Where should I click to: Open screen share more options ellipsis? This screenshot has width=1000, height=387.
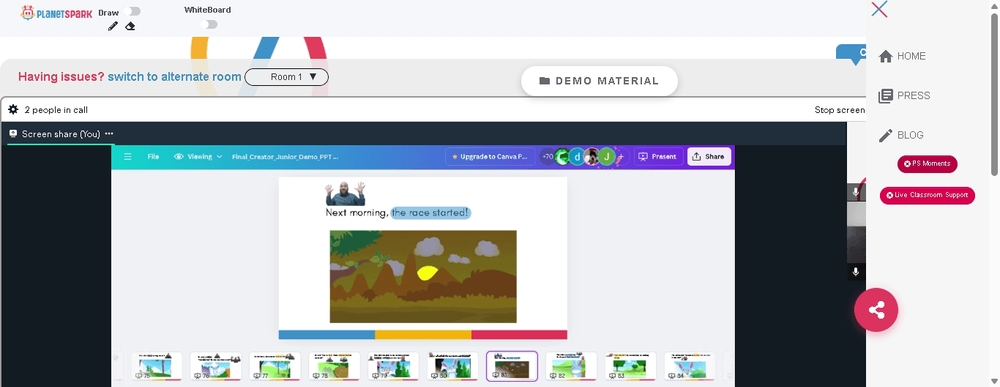tap(109, 134)
